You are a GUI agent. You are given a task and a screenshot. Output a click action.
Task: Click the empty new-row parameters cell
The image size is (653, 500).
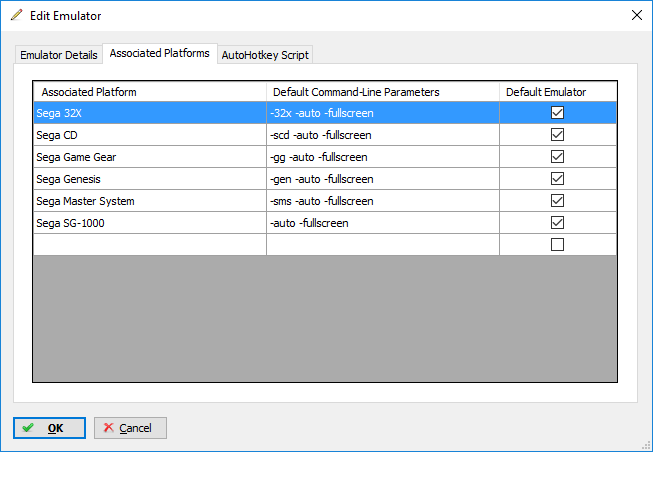click(383, 244)
